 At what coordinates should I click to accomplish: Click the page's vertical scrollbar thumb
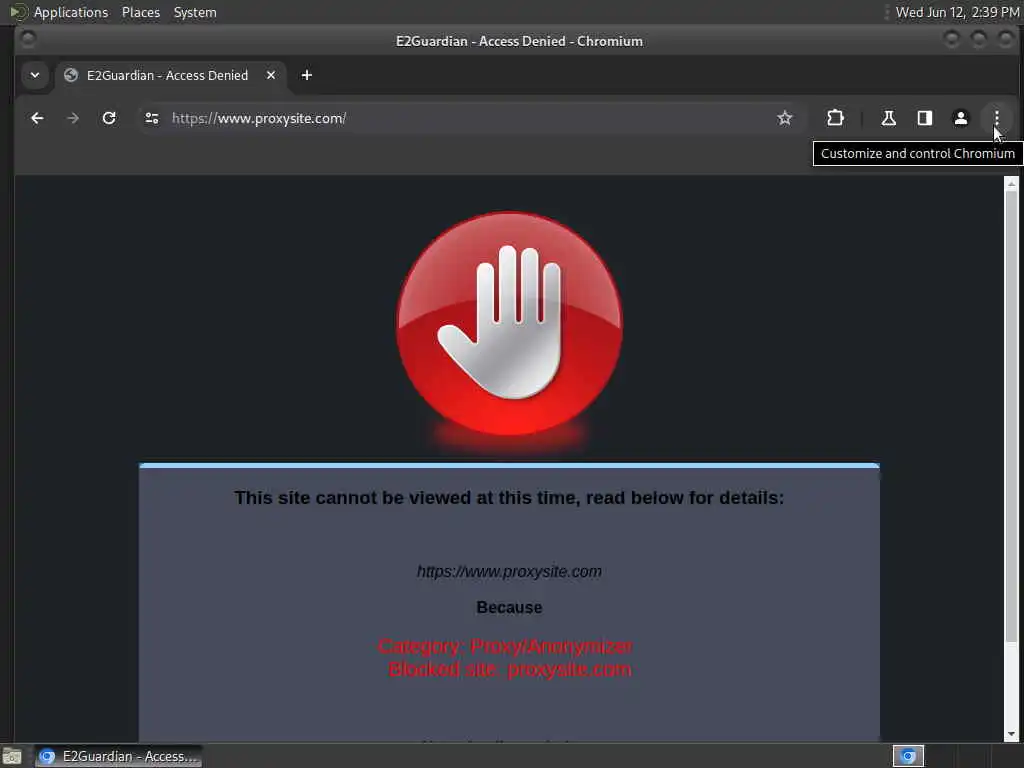1011,416
